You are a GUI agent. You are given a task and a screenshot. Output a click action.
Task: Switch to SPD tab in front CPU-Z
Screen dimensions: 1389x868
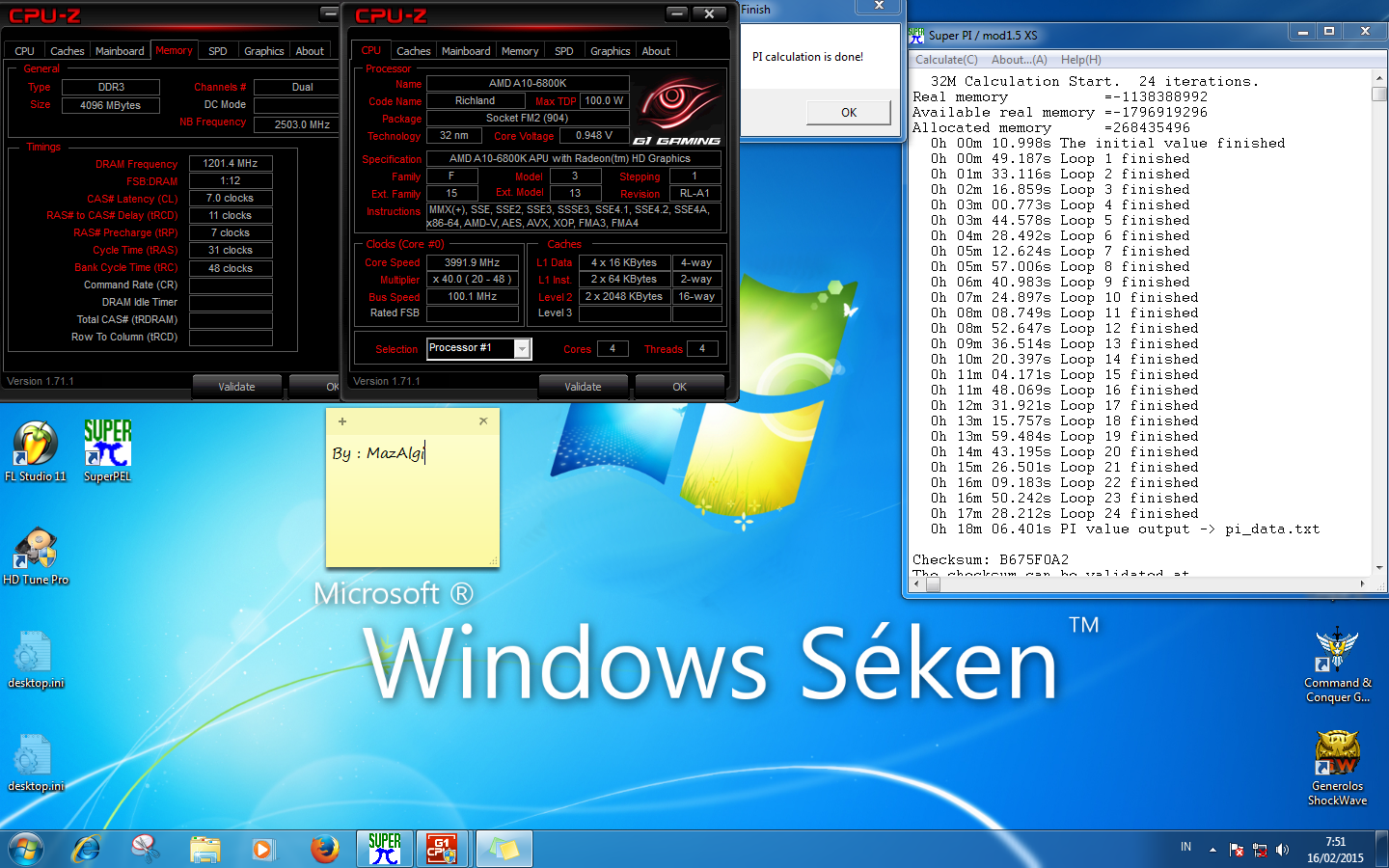pyautogui.click(x=564, y=51)
